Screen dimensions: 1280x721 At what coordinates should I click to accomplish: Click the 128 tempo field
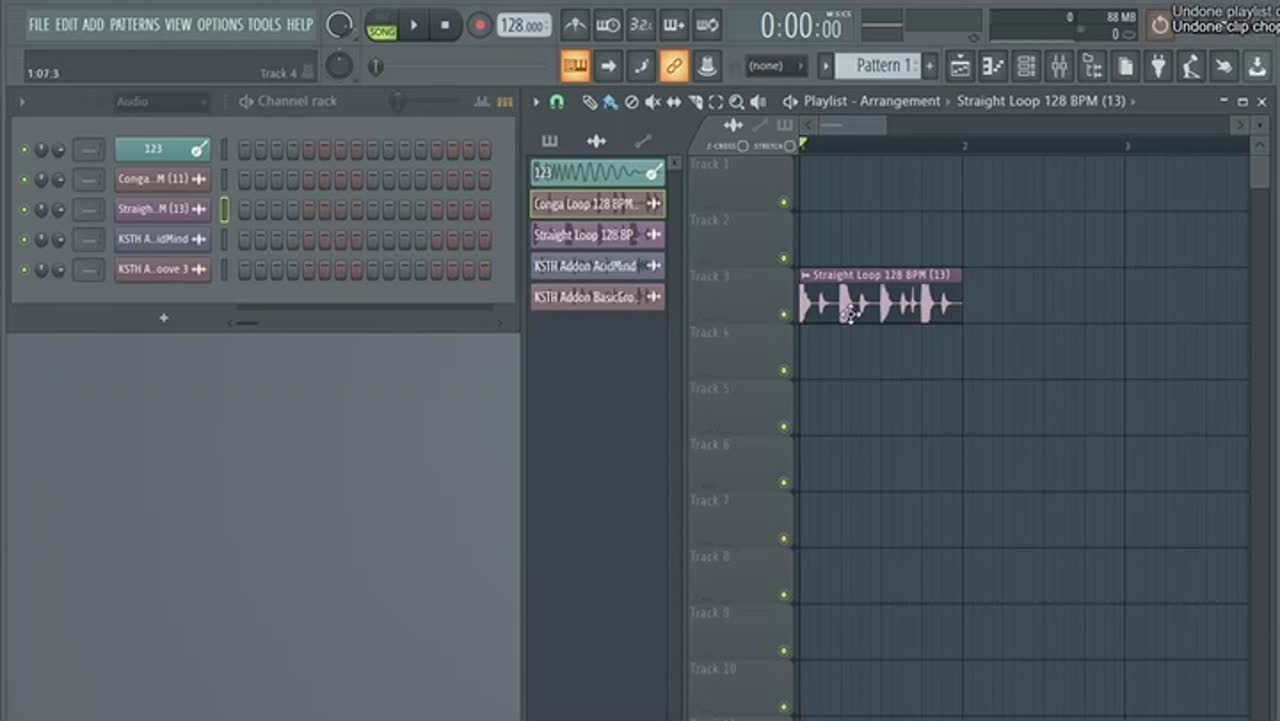point(523,25)
